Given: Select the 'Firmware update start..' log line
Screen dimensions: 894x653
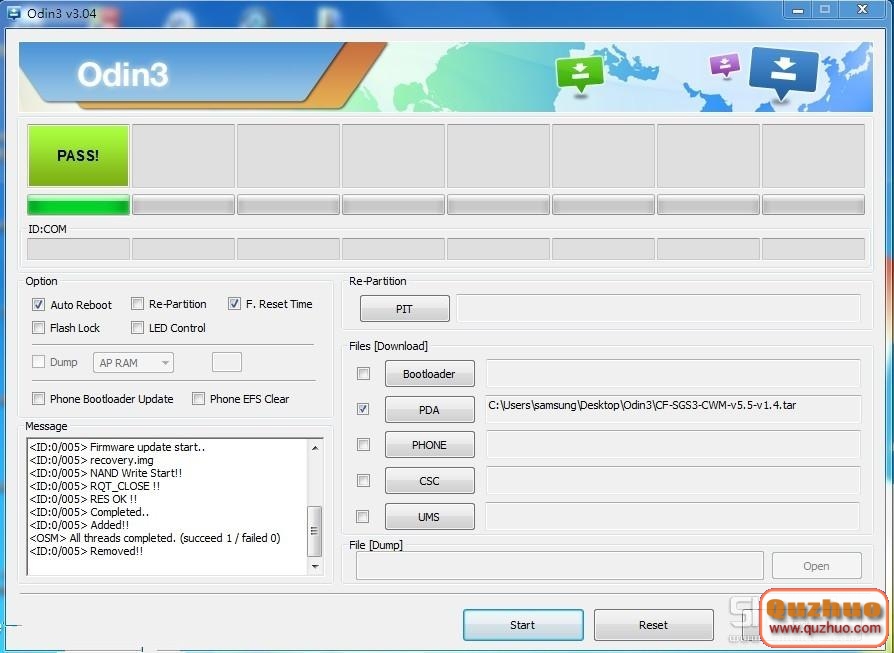Looking at the screenshot, I should (x=117, y=447).
